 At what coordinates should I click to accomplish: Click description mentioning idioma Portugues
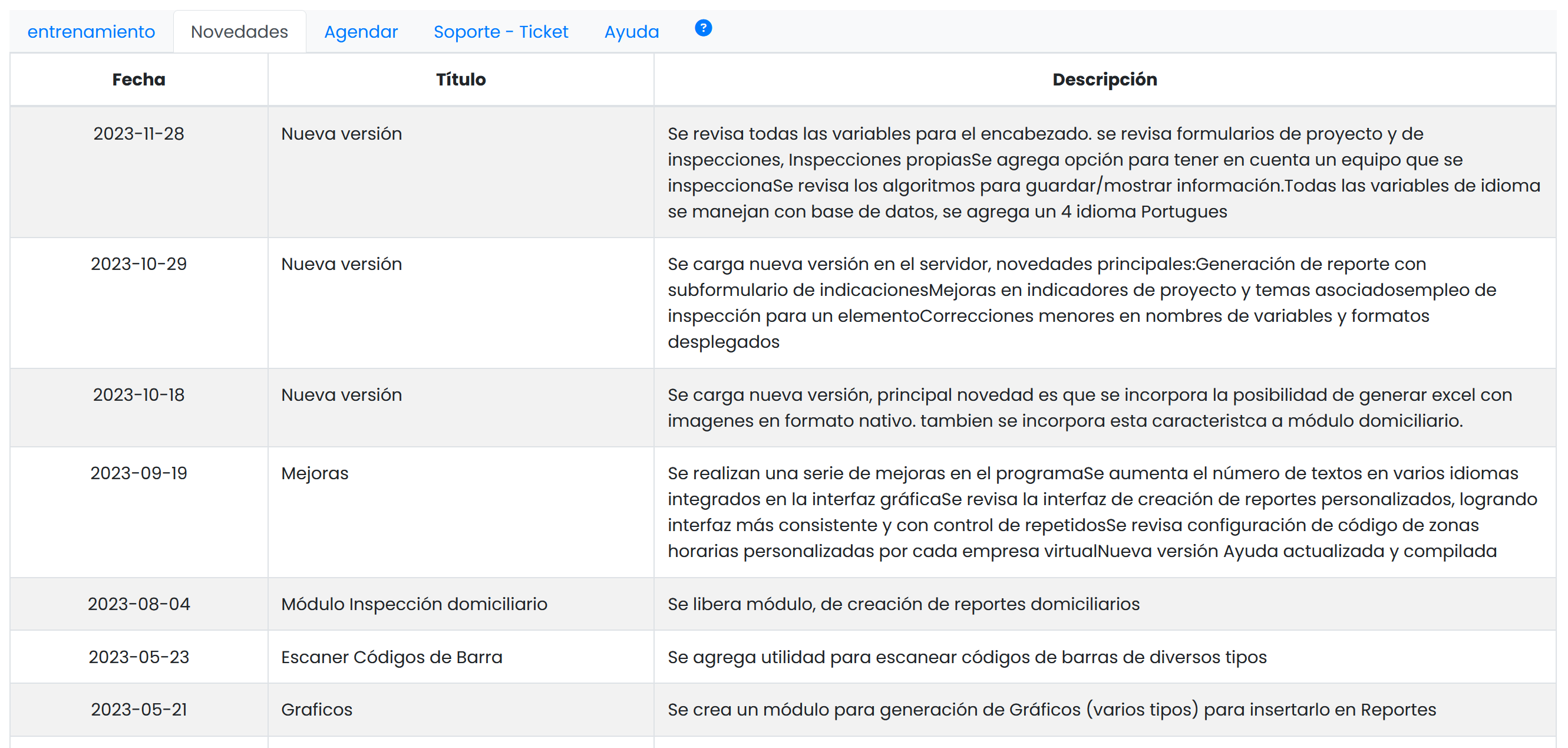click(x=947, y=212)
